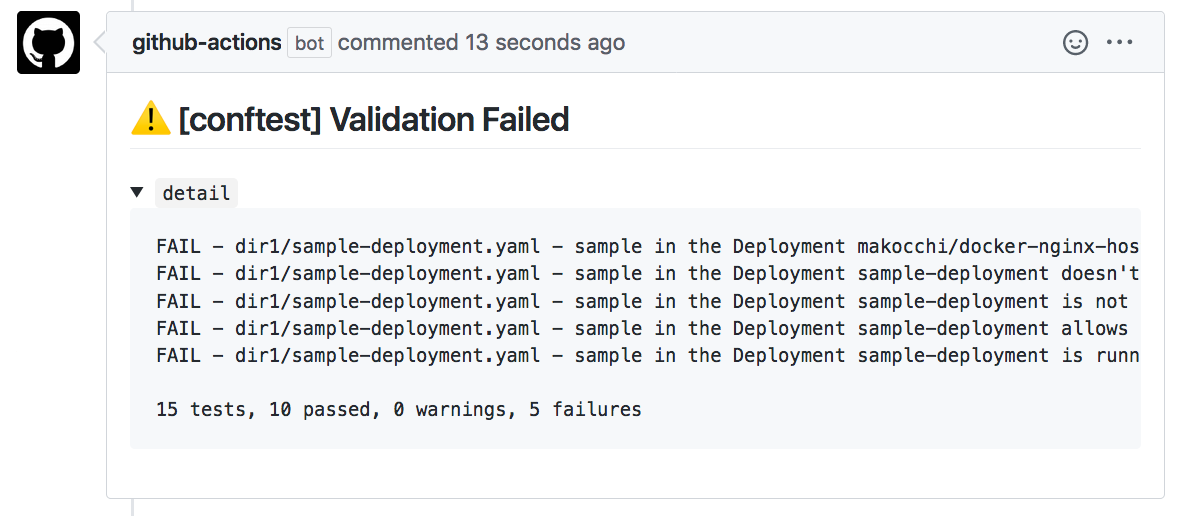Open the github-actions author profile link
The height and width of the screenshot is (516, 1184).
click(x=207, y=42)
